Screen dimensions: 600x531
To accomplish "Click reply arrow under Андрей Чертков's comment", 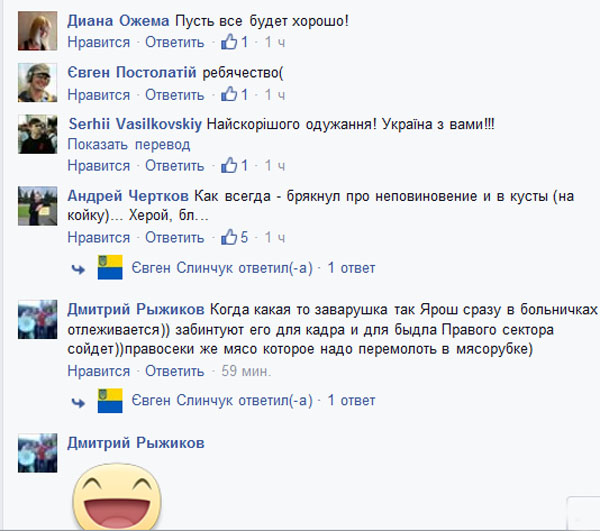I will point(78,269).
